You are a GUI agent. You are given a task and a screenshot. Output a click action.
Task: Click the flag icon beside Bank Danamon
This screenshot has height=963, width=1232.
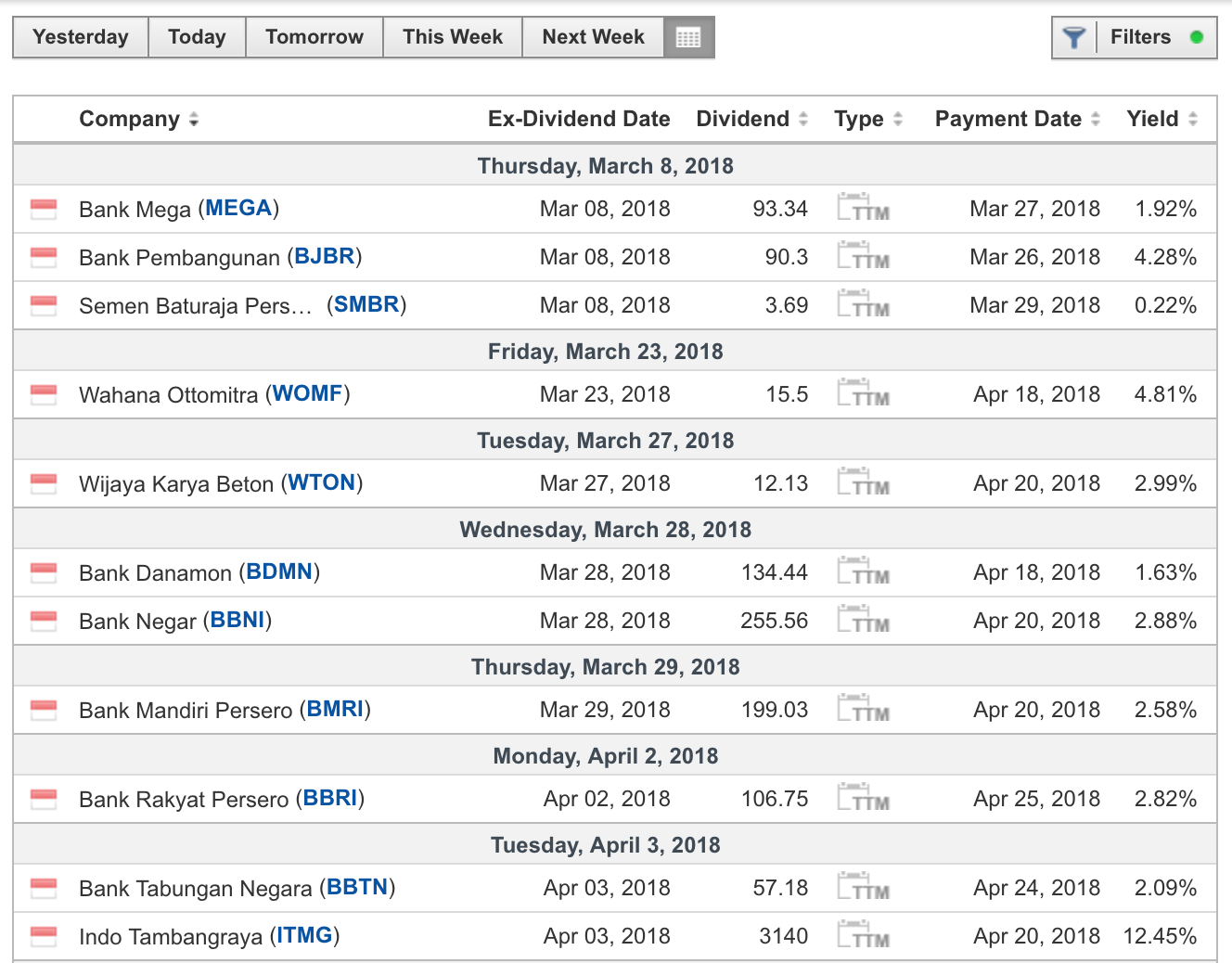pos(44,572)
